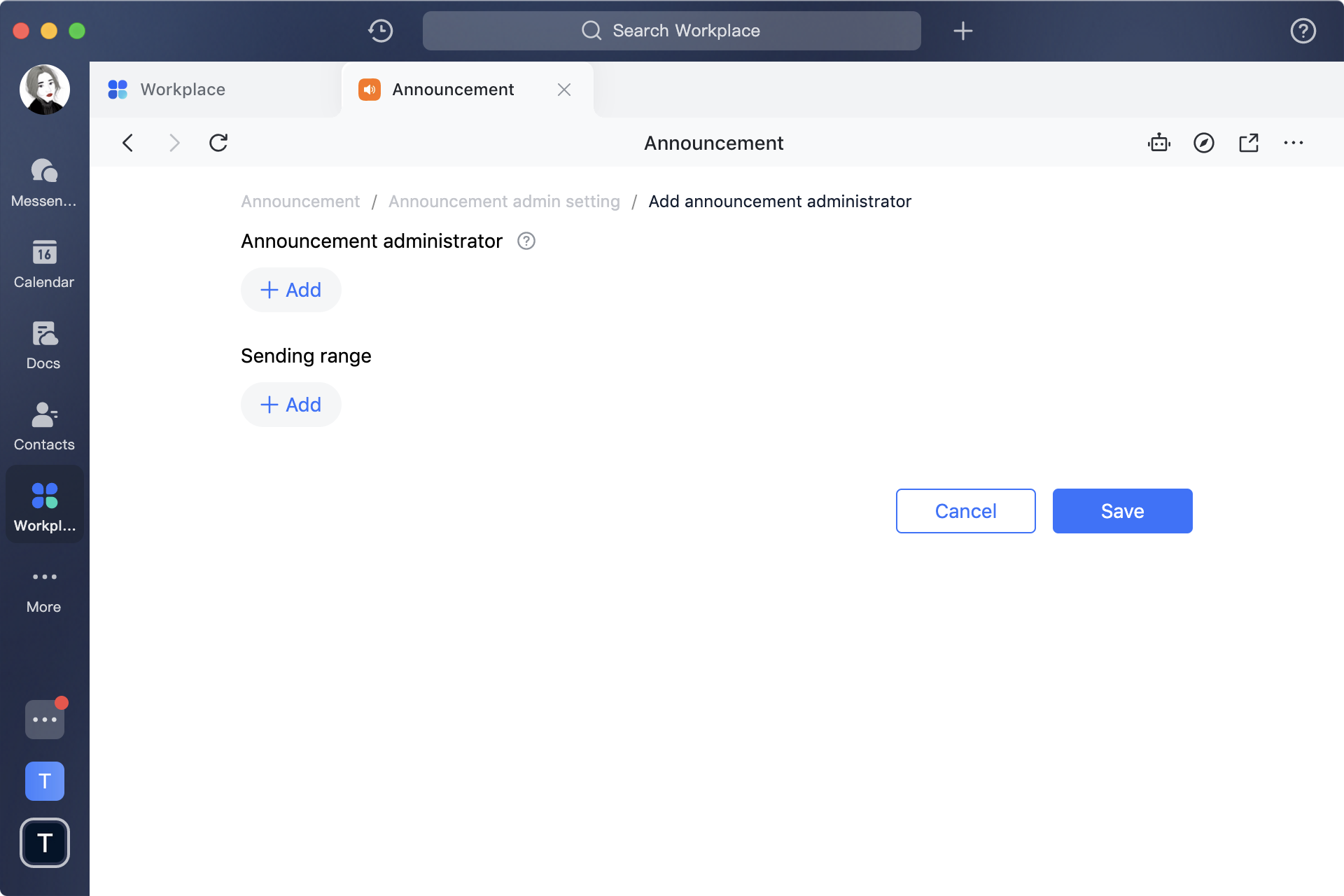
Task: Add an announcement administrator
Action: pos(291,290)
